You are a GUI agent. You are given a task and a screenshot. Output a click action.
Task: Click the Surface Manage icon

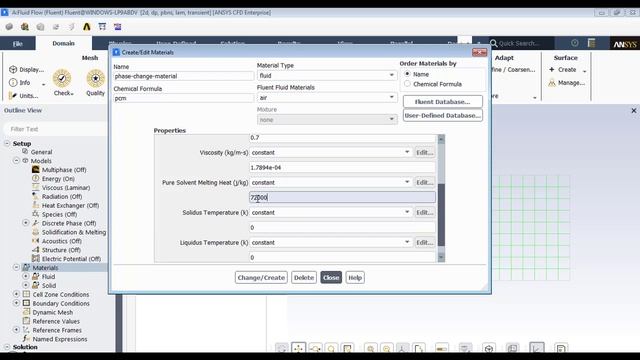tap(552, 83)
